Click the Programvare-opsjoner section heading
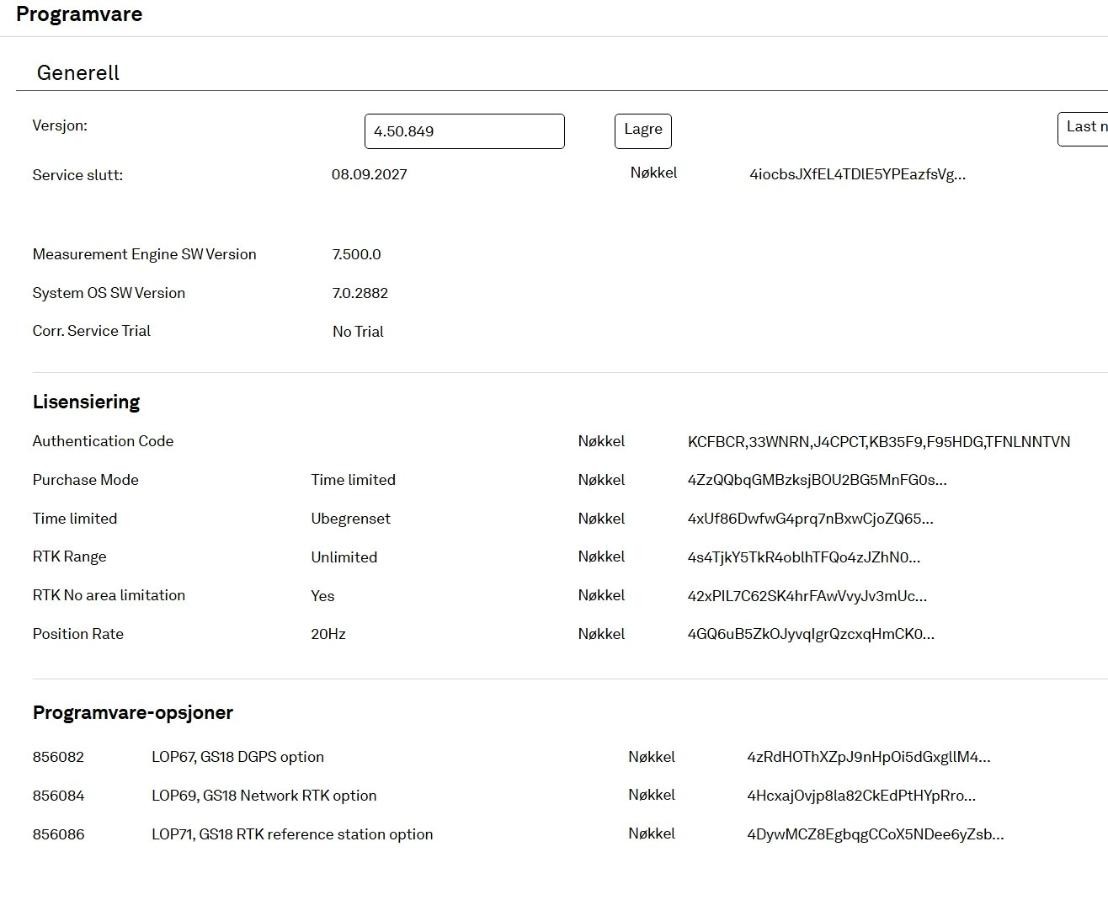This screenshot has height=900, width=1108. click(133, 712)
